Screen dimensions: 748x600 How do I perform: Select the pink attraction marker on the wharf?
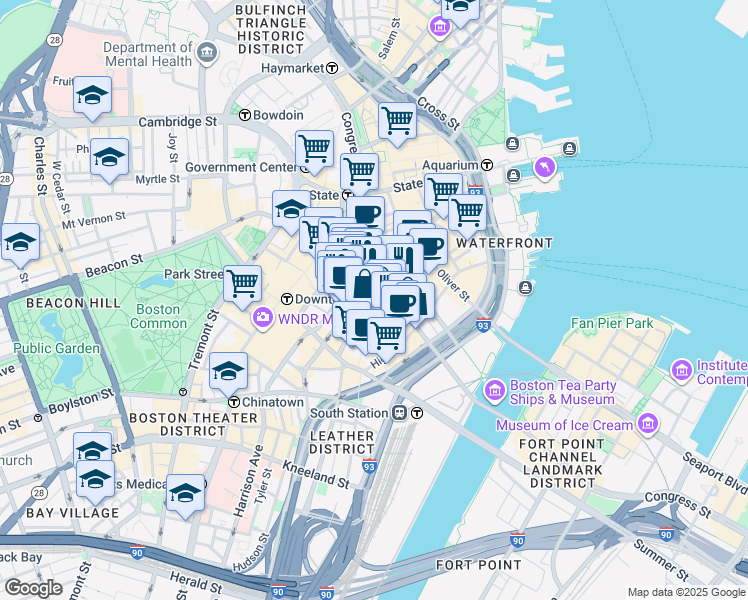tap(544, 166)
